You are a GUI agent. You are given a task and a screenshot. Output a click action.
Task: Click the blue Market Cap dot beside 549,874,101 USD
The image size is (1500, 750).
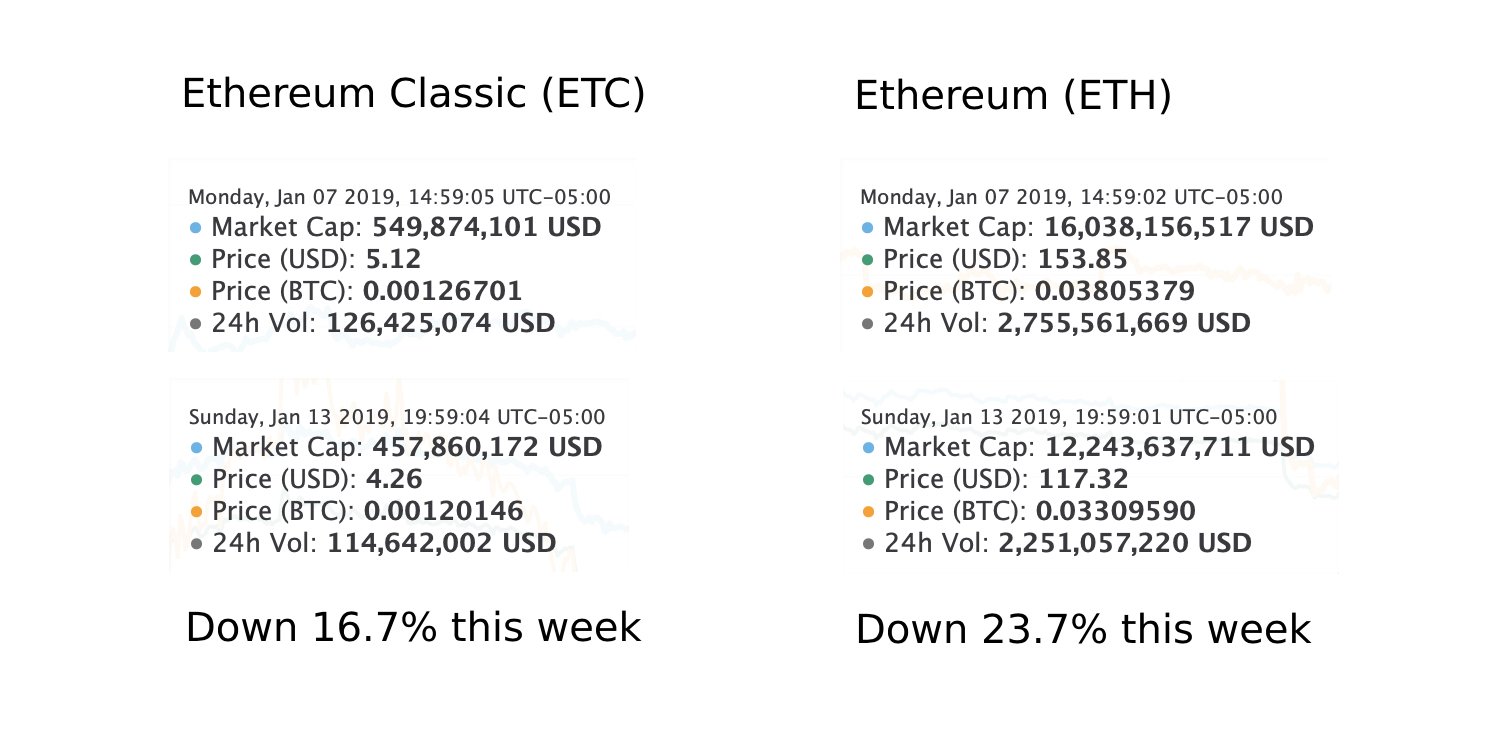[x=195, y=228]
